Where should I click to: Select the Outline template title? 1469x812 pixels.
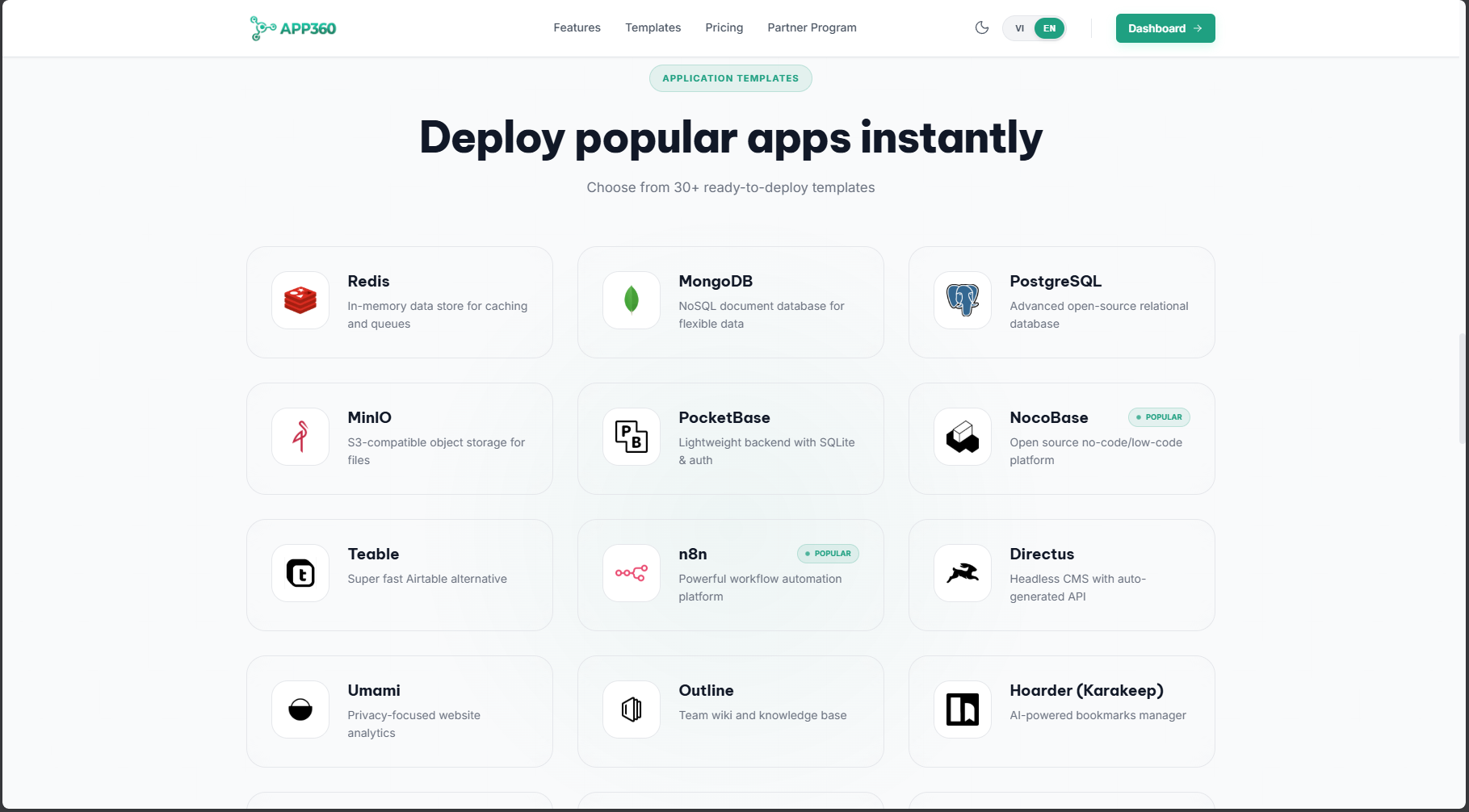tap(707, 690)
